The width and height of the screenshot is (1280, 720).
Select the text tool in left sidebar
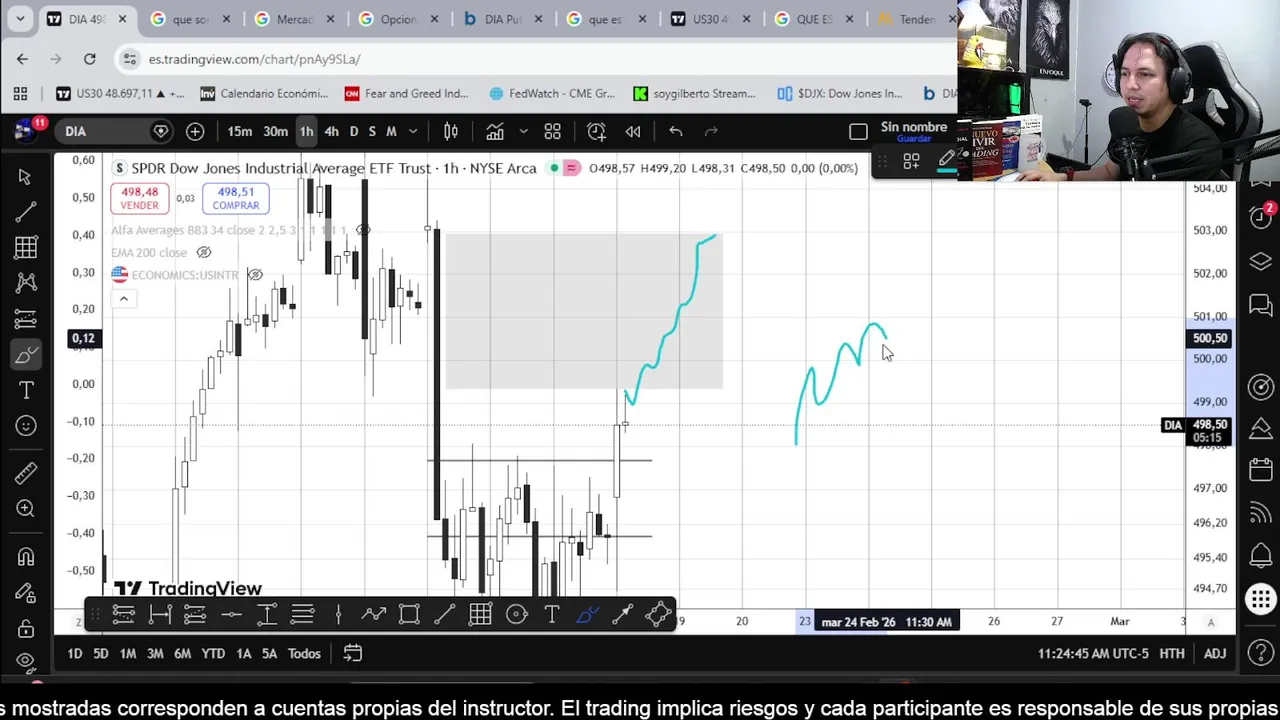click(25, 390)
